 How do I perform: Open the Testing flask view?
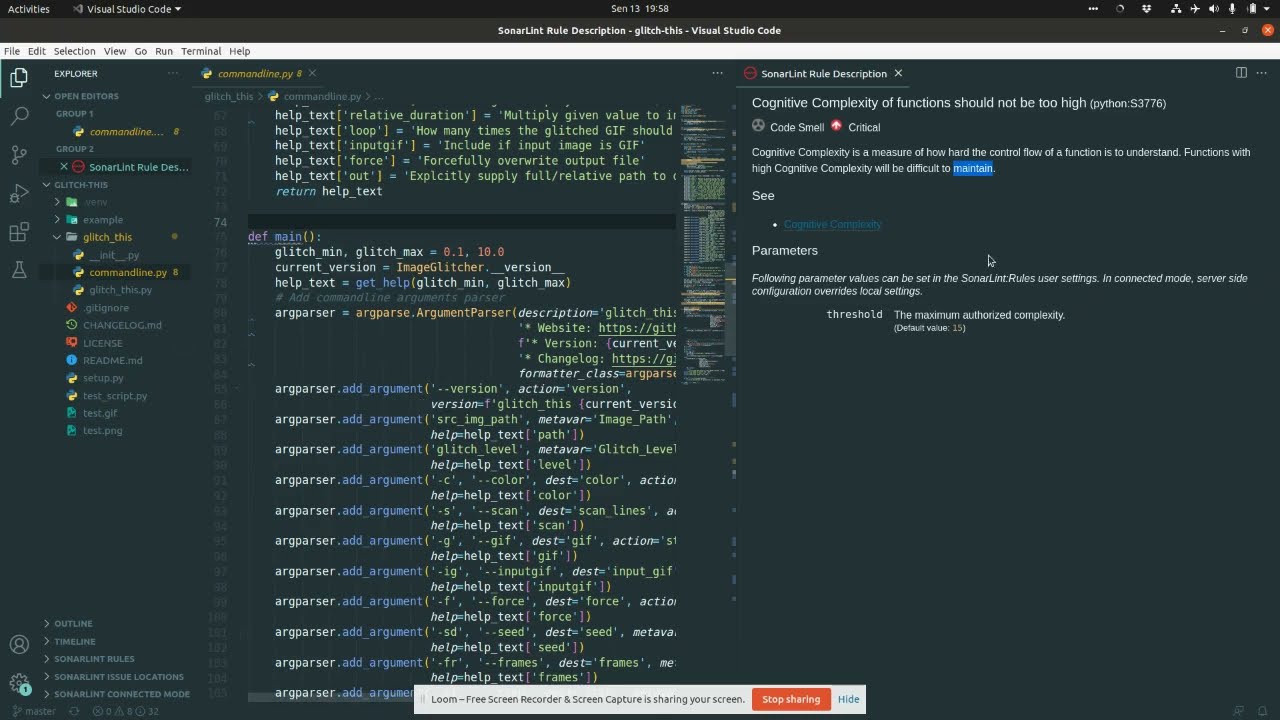click(x=19, y=270)
